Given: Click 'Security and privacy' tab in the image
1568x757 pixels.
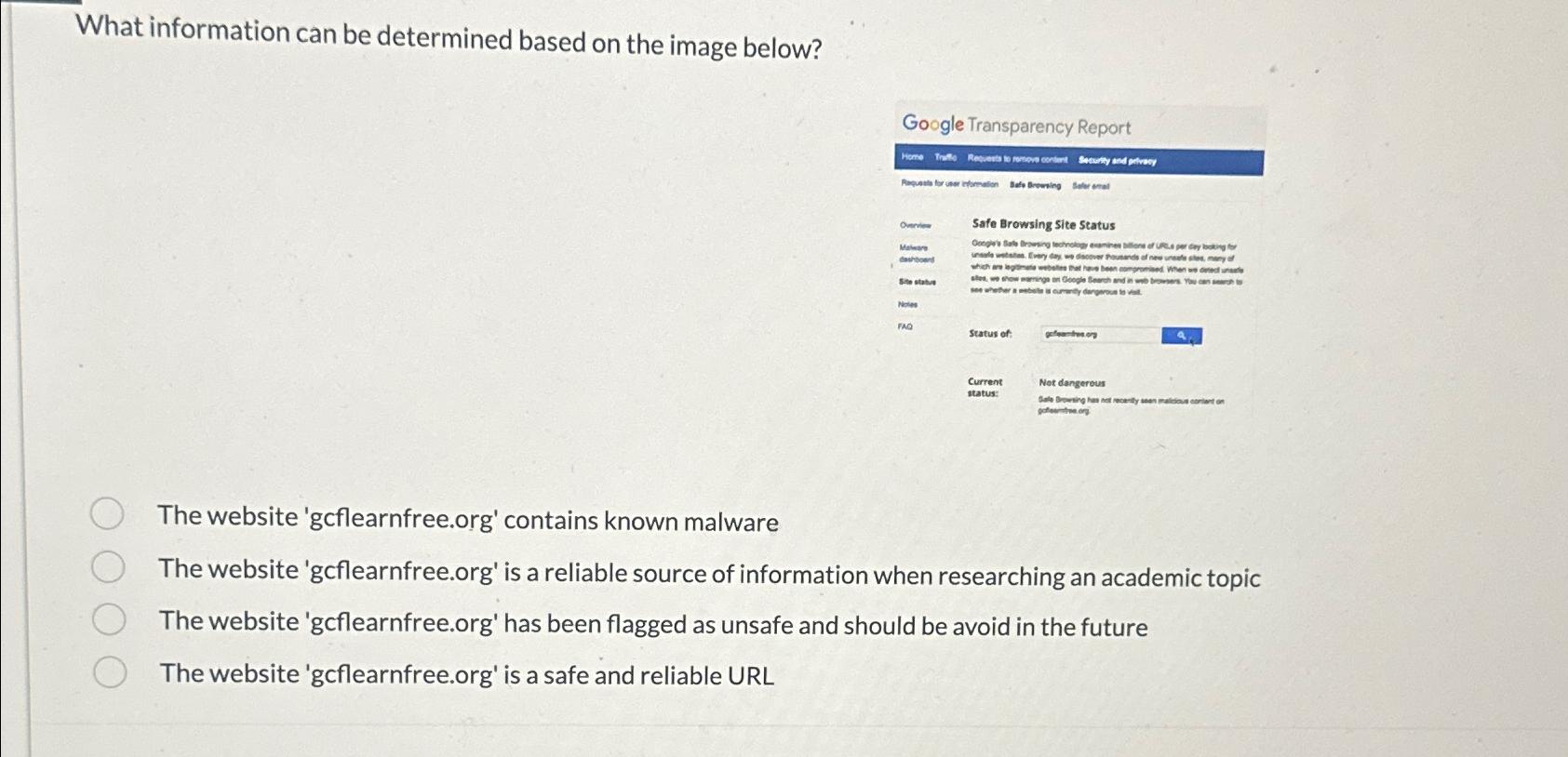Looking at the screenshot, I should click(1118, 161).
